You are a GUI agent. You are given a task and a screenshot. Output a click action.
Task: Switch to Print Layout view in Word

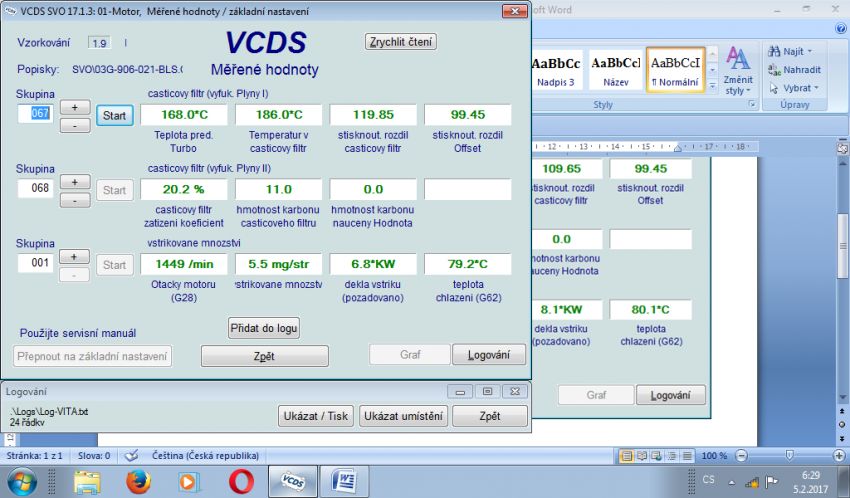pos(626,456)
